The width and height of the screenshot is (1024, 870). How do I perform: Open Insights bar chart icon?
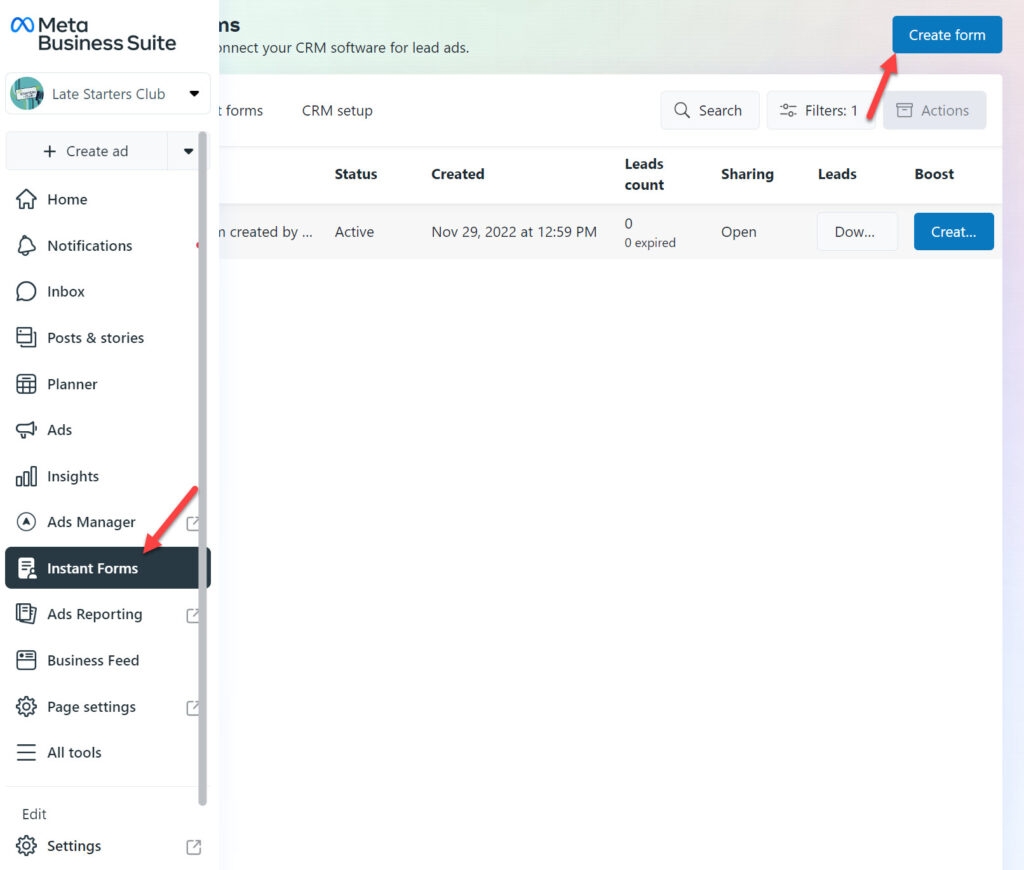26,476
